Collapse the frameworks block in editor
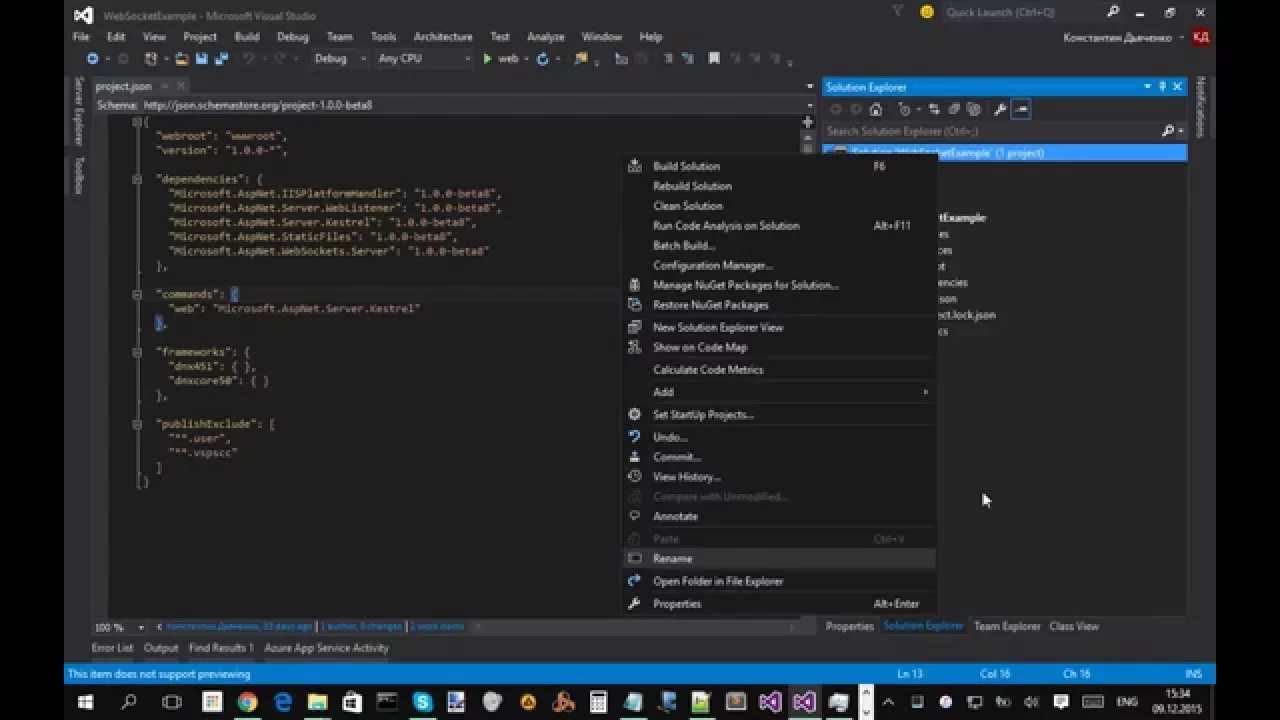The height and width of the screenshot is (720, 1280). [x=137, y=352]
